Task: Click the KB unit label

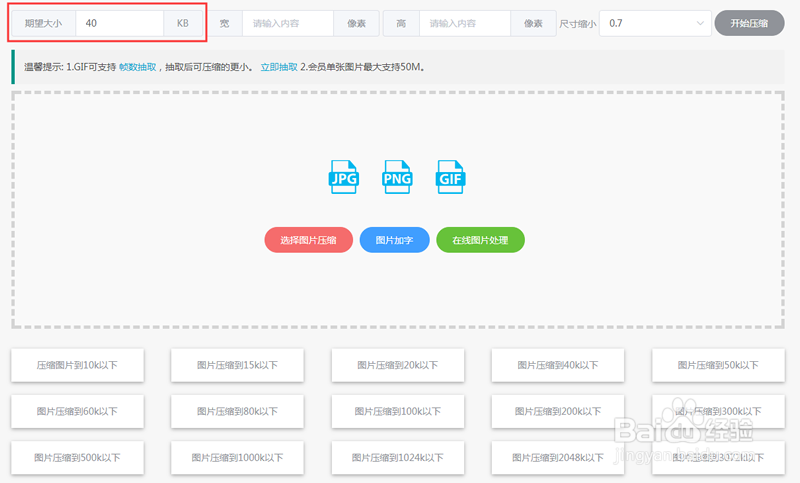Action: point(183,23)
